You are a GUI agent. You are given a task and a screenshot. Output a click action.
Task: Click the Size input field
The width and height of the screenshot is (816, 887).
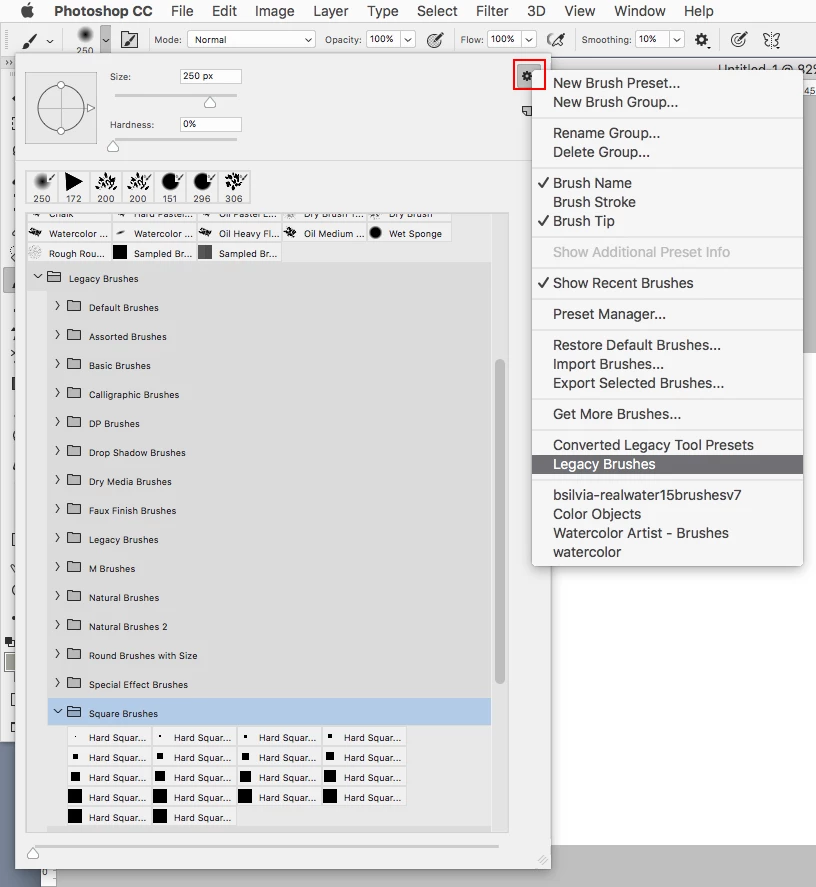(x=211, y=76)
